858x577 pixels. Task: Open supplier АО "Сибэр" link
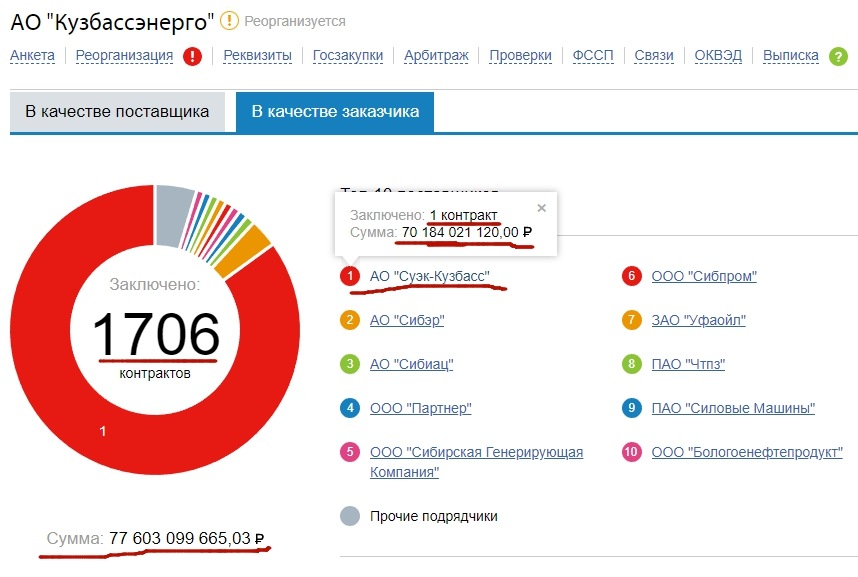407,320
